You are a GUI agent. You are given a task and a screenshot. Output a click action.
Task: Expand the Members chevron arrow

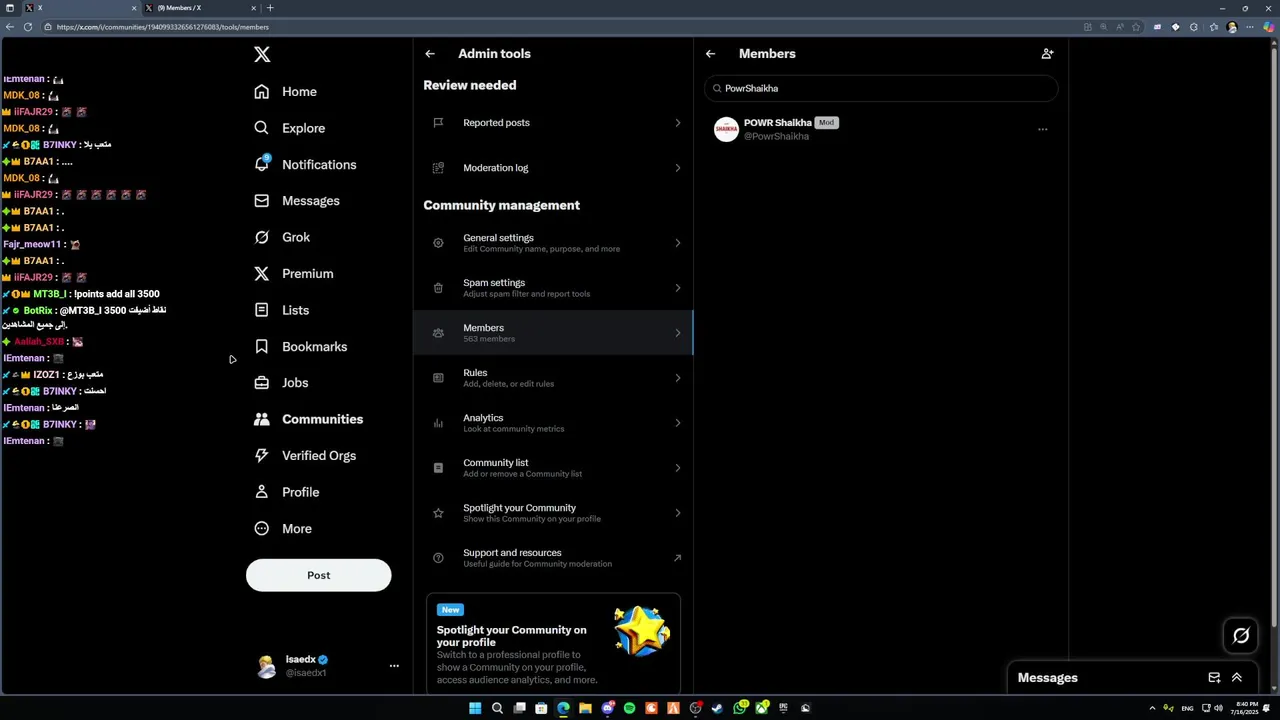(677, 333)
